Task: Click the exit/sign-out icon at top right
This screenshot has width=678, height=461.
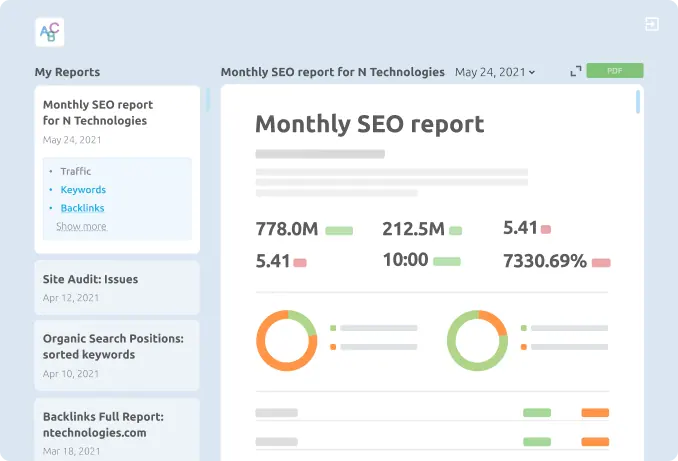Action: pos(652,24)
